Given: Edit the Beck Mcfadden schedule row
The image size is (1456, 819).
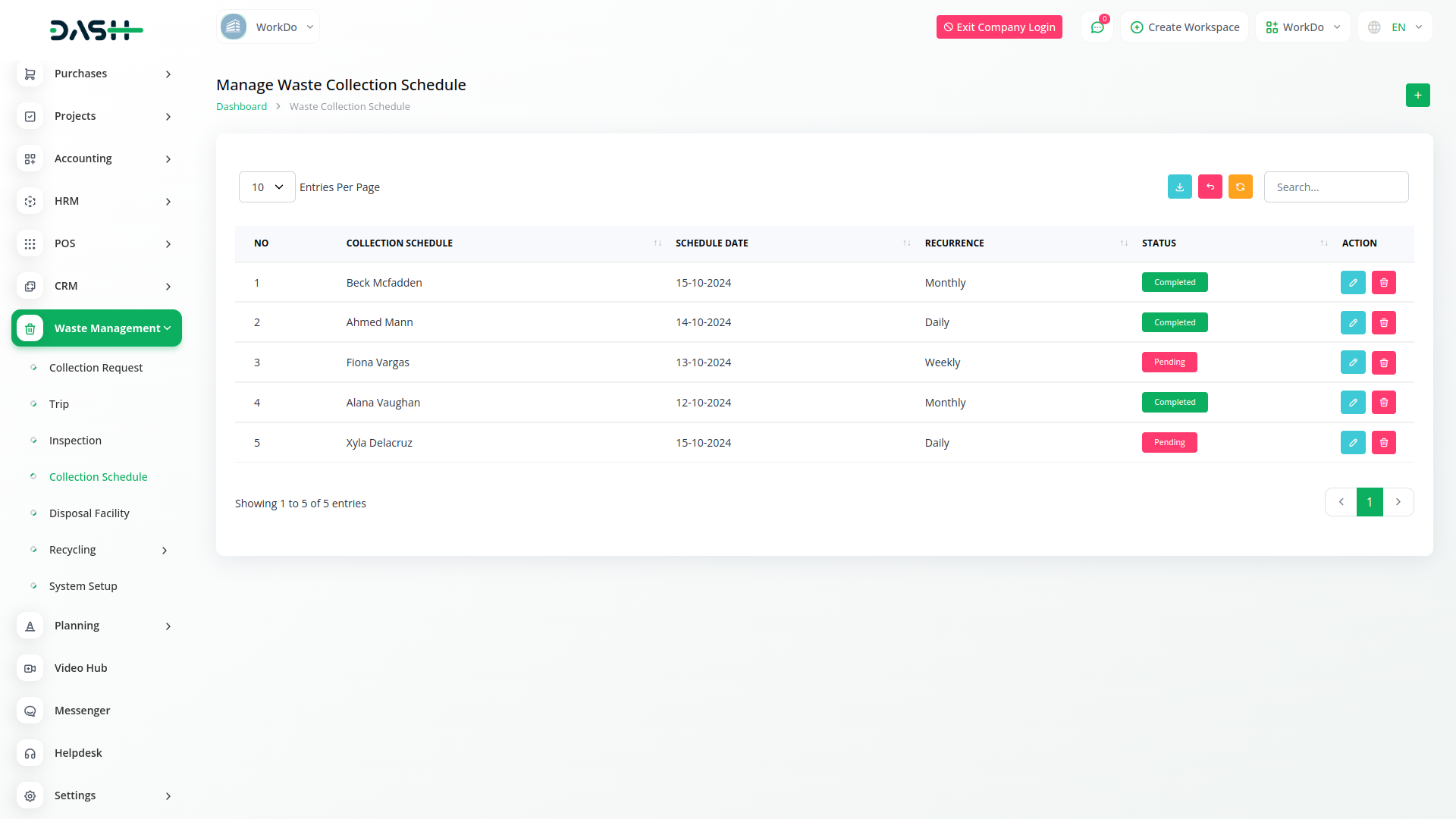Looking at the screenshot, I should click(1352, 283).
